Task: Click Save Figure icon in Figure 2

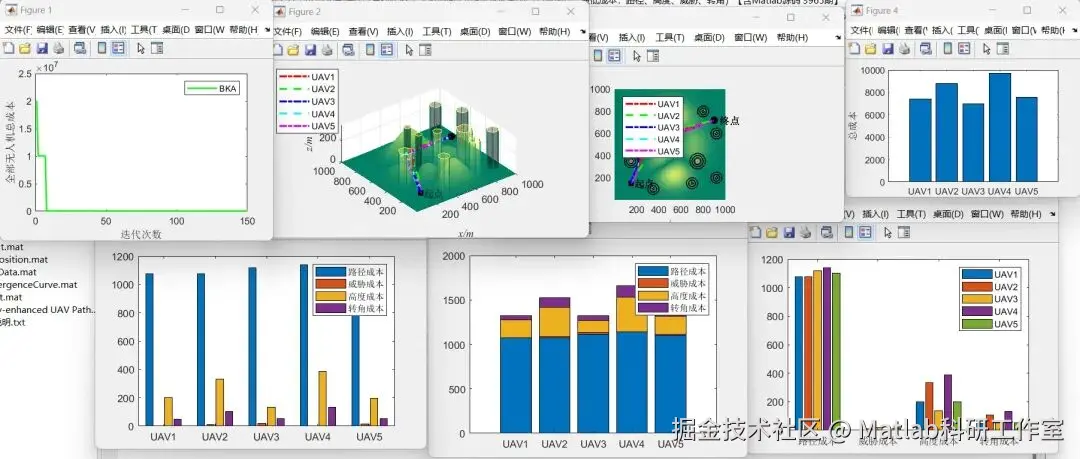Action: pos(310,50)
